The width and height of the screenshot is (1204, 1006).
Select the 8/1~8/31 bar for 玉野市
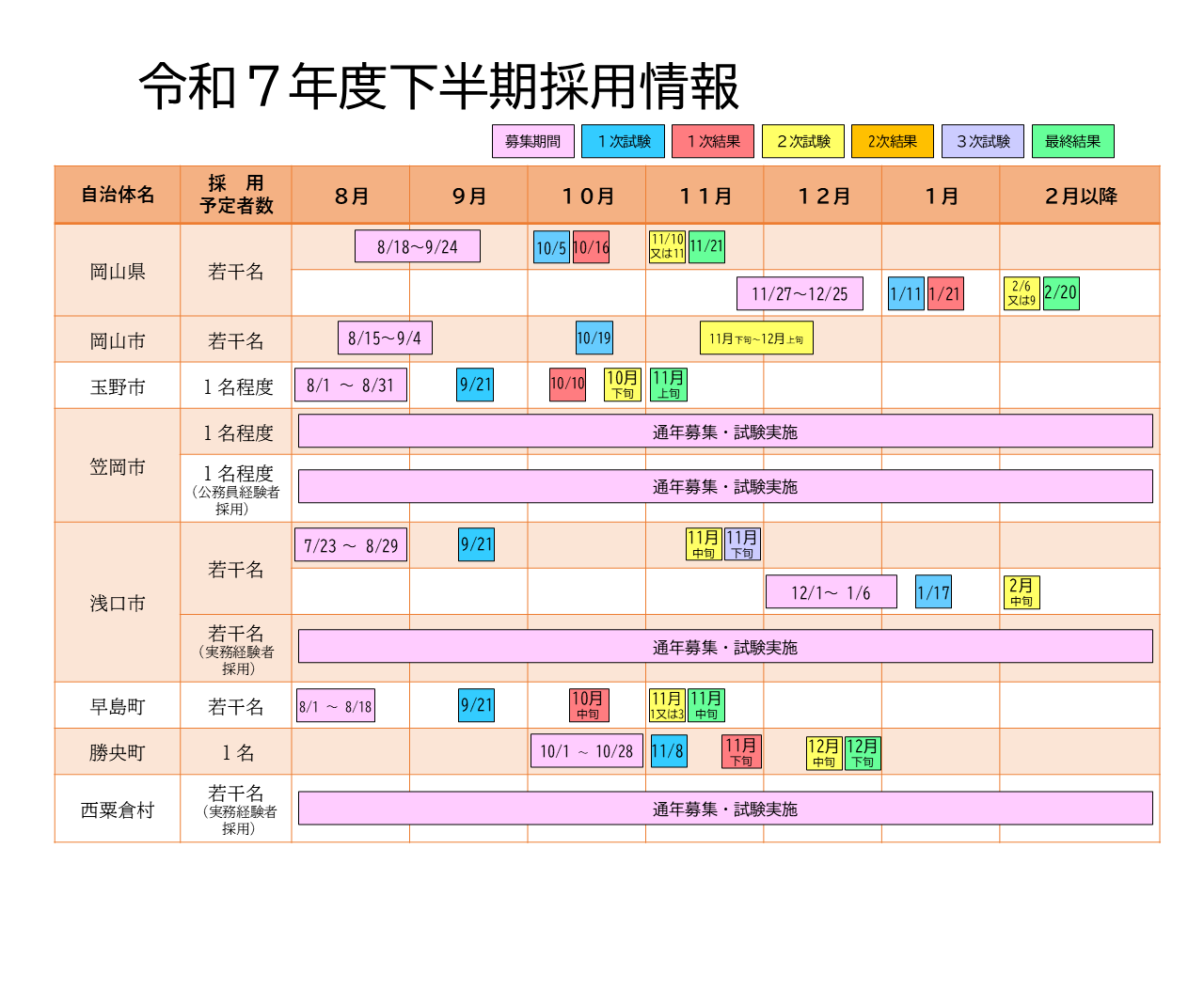pyautogui.click(x=351, y=385)
